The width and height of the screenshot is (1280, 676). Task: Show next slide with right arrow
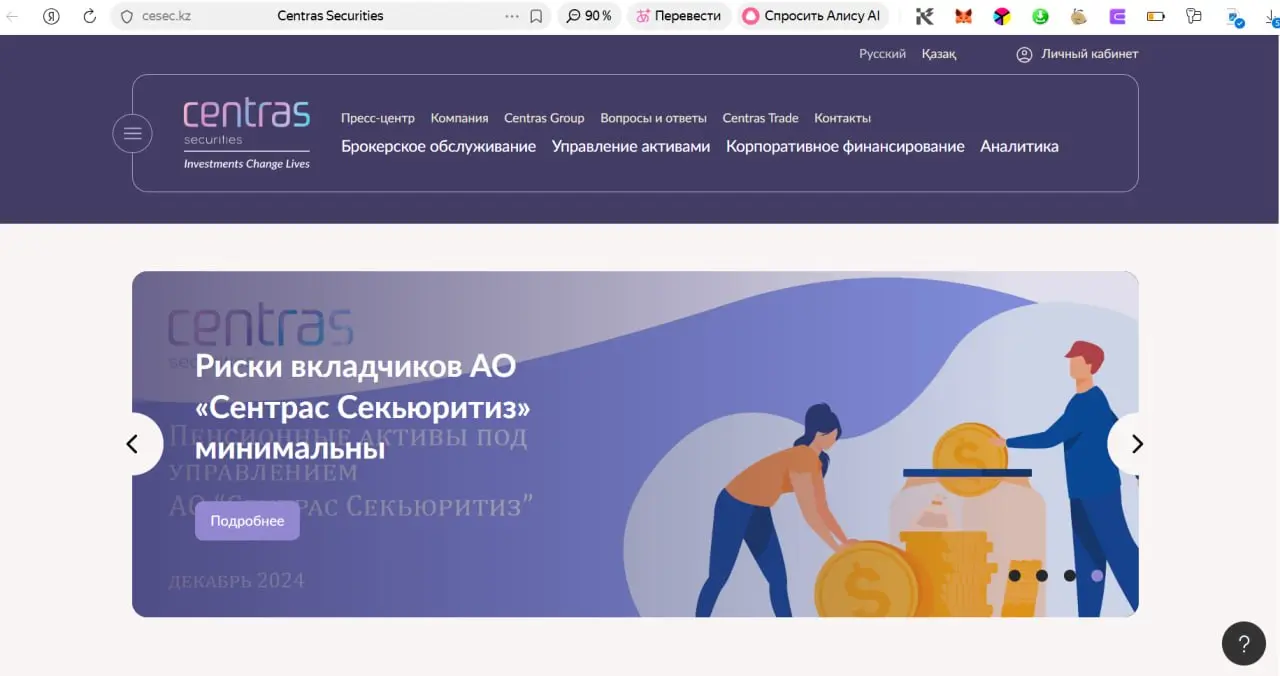point(1136,444)
